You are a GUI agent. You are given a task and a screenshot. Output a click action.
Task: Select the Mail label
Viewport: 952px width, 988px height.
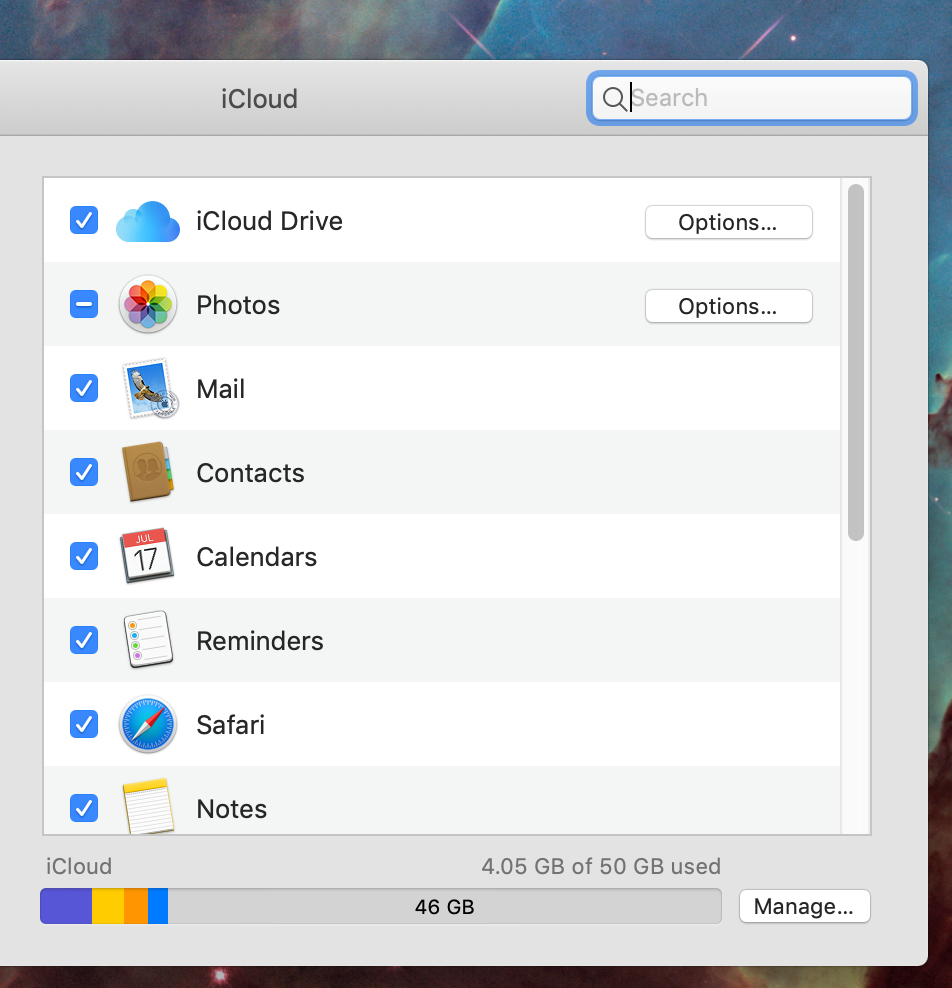(x=221, y=389)
